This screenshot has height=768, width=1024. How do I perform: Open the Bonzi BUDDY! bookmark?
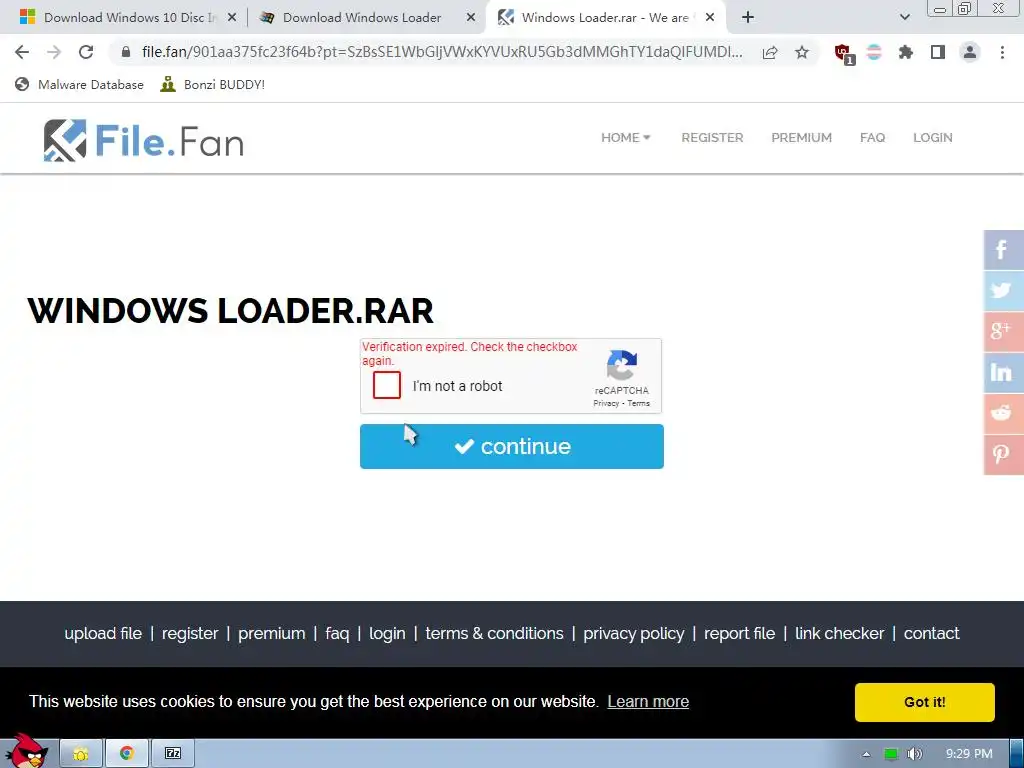pos(213,84)
